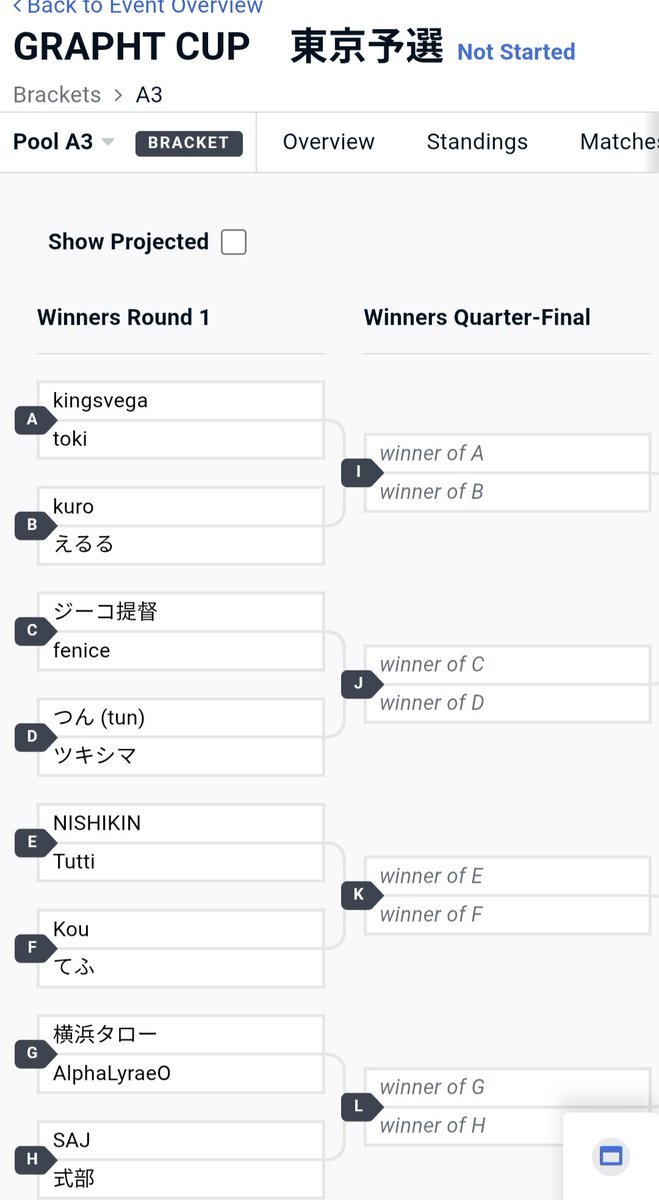Switch to the Overview tab
659x1200 pixels.
(329, 142)
